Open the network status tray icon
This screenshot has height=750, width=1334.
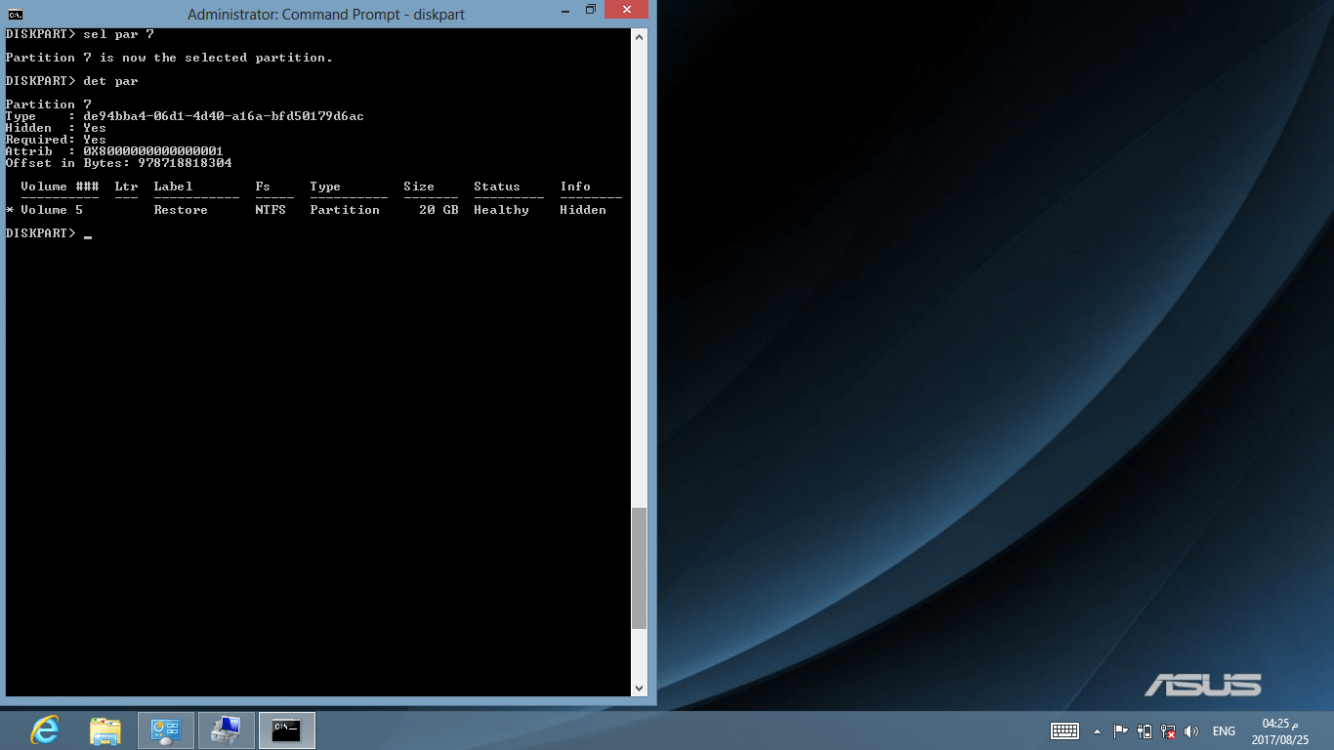(1167, 732)
